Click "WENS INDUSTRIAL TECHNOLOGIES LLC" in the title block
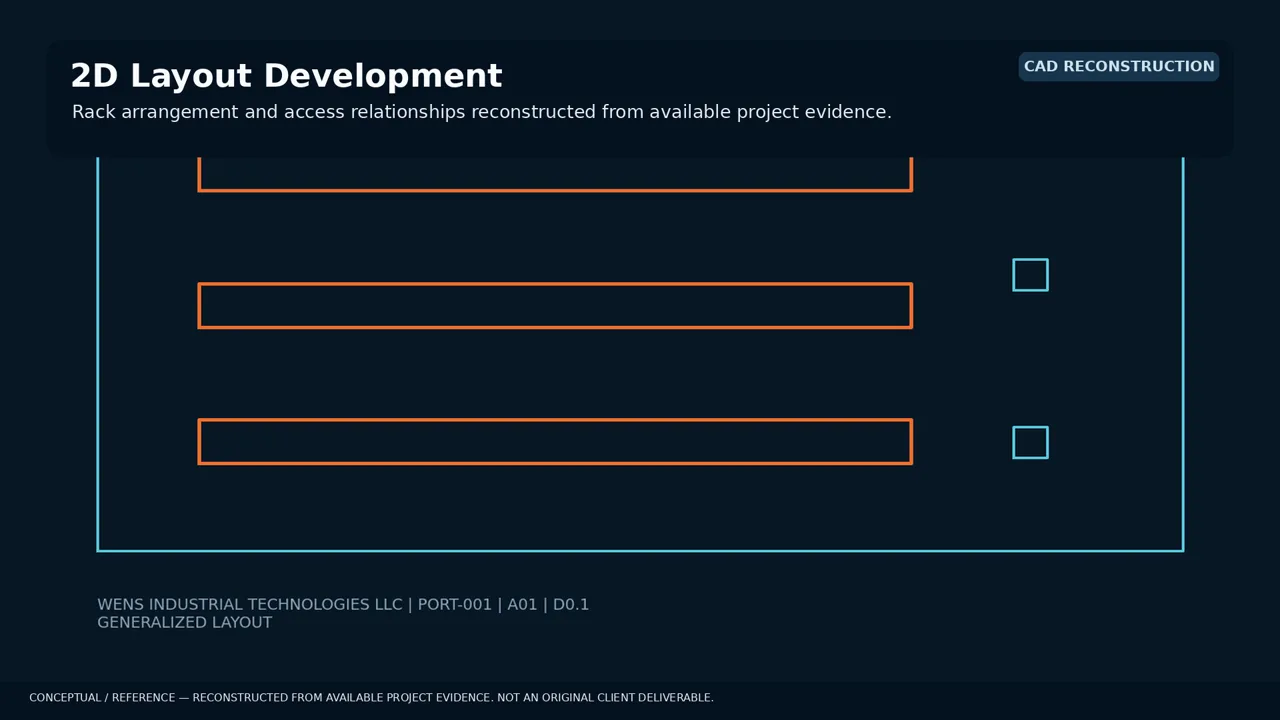 click(x=249, y=604)
